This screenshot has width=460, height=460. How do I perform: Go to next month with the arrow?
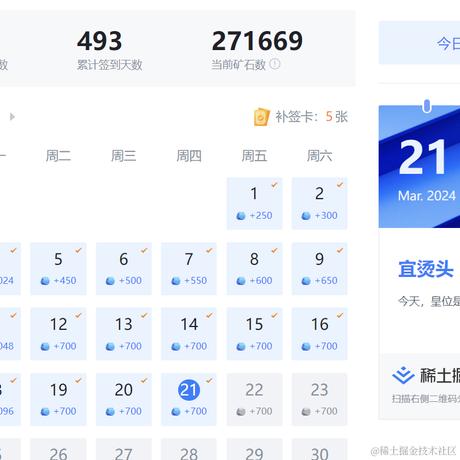pyautogui.click(x=12, y=117)
